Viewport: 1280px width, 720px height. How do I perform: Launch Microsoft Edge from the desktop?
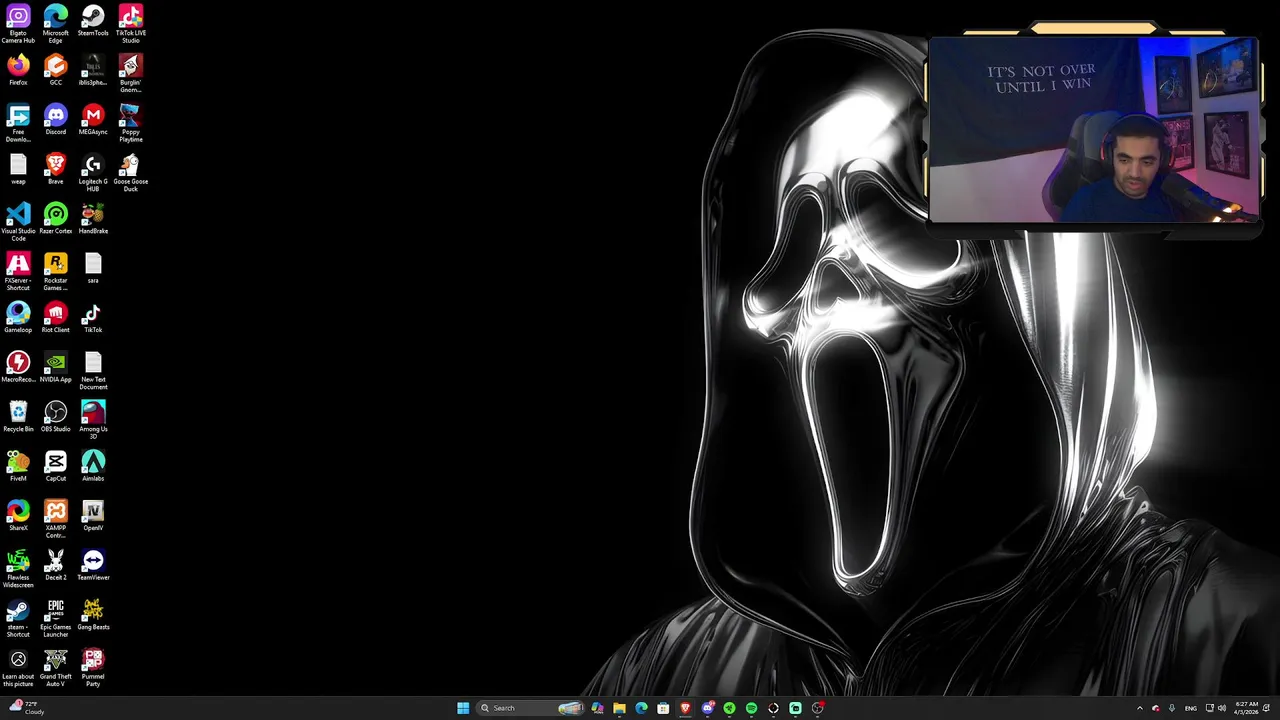click(x=55, y=24)
